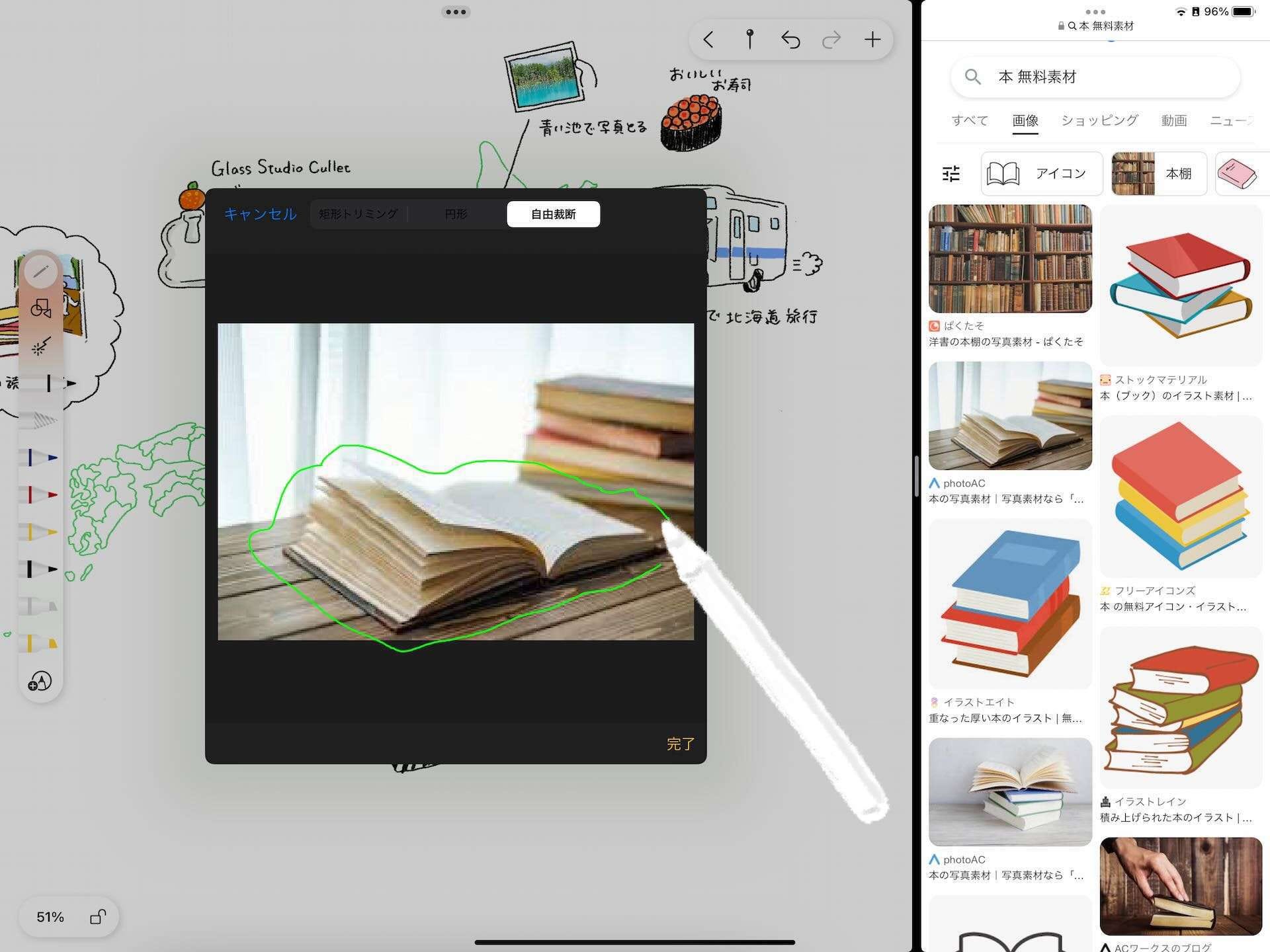Tap the pin icon in the top toolbar
1270x952 pixels.
pos(749,39)
